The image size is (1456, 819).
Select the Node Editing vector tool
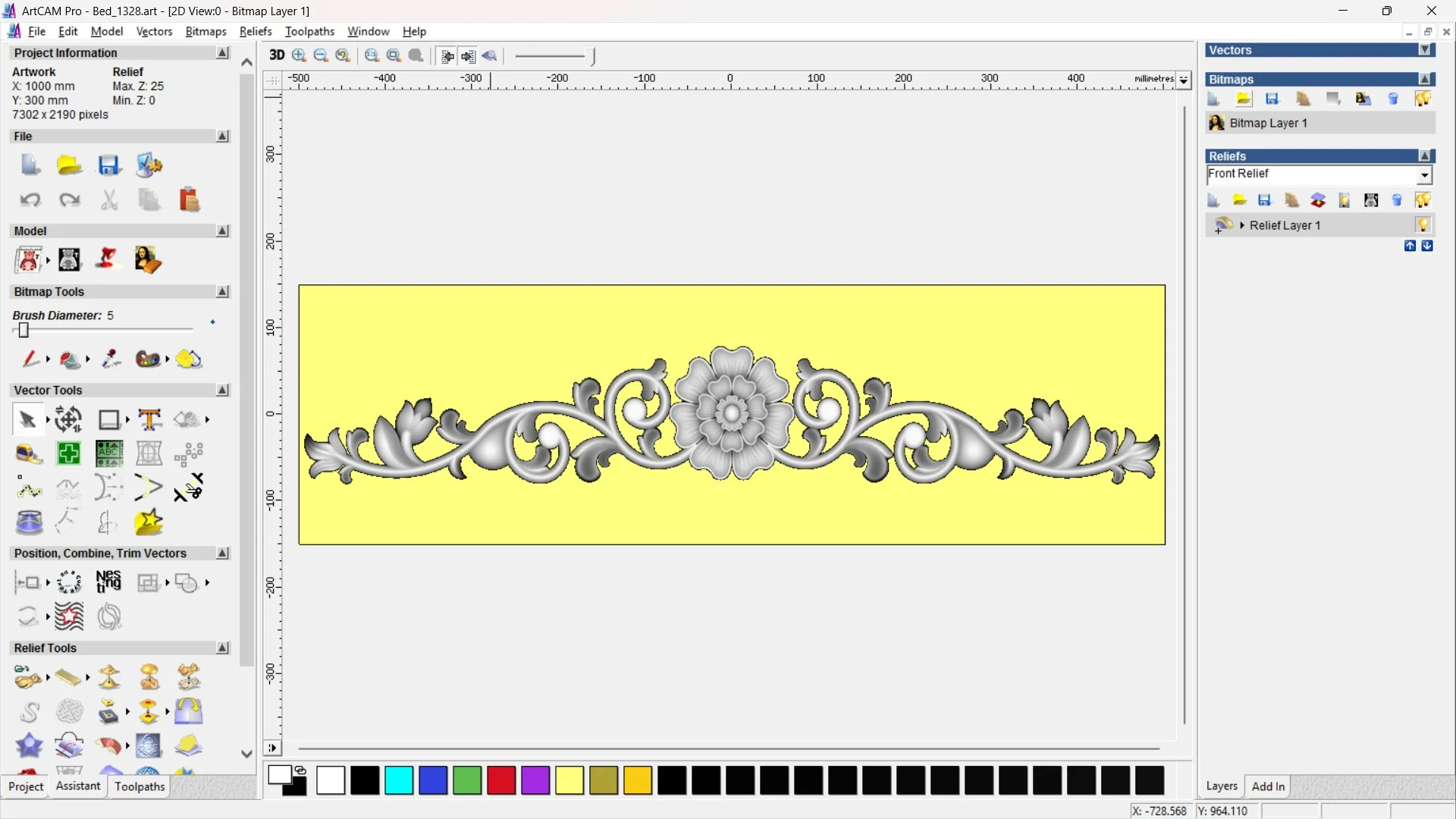[x=29, y=488]
